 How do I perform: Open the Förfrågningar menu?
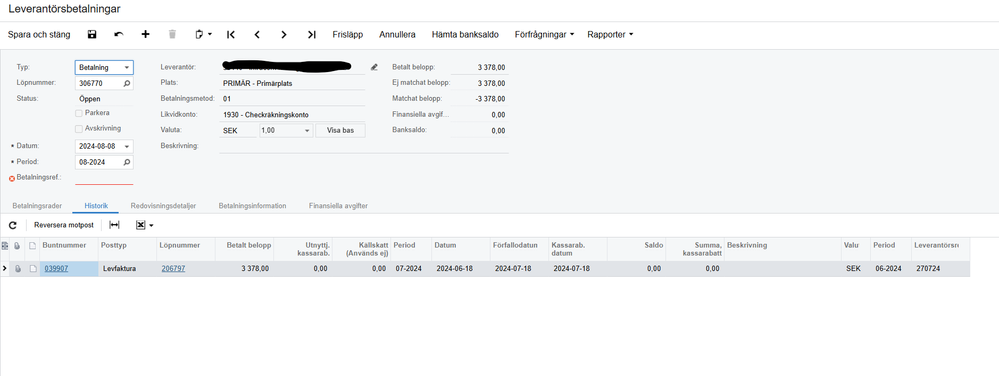pyautogui.click(x=544, y=34)
